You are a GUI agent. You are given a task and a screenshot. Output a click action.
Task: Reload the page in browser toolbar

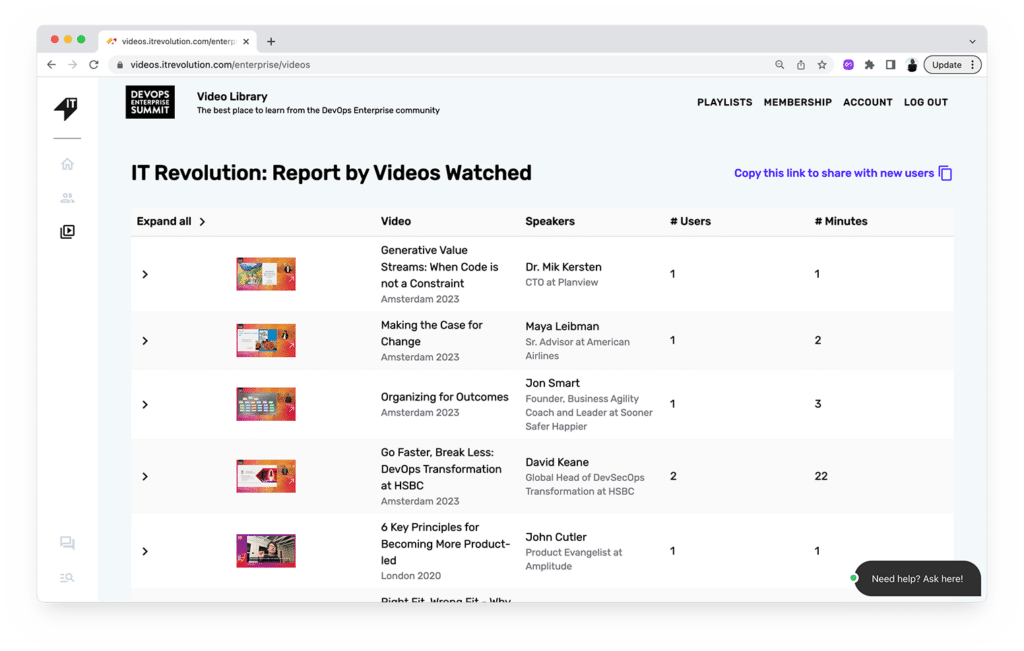[94, 65]
